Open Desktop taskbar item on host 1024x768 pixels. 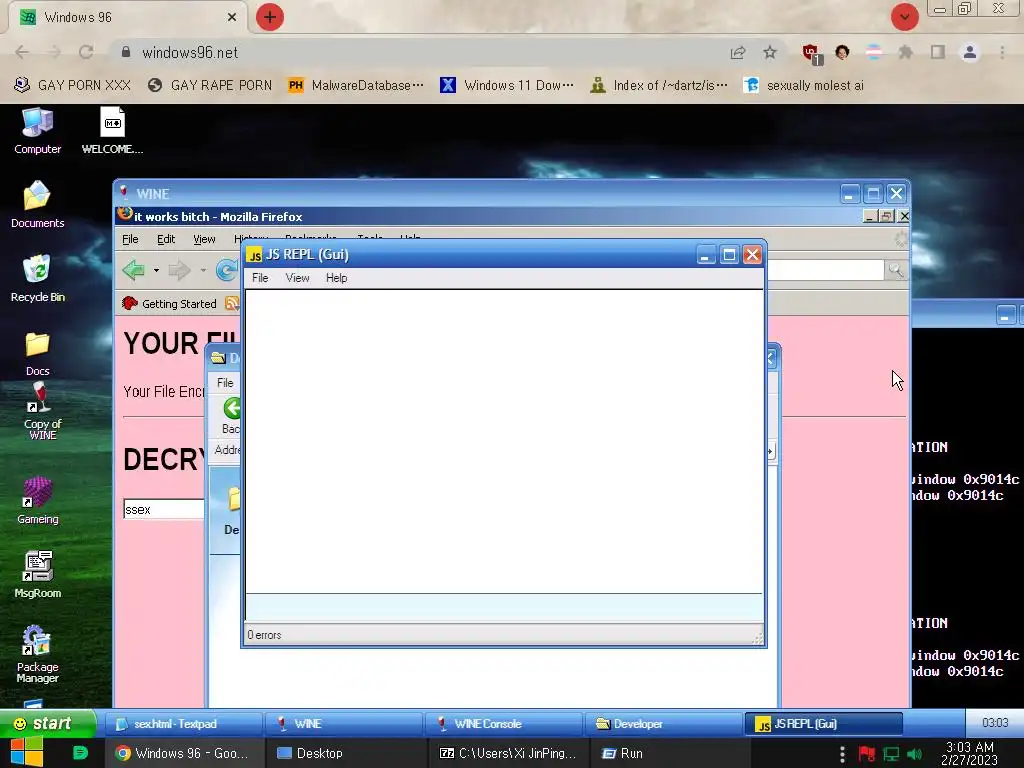pos(347,753)
